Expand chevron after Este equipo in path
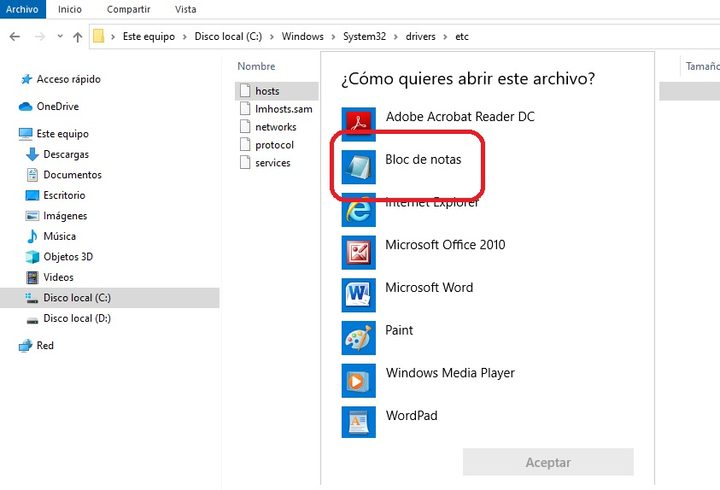 [x=185, y=37]
